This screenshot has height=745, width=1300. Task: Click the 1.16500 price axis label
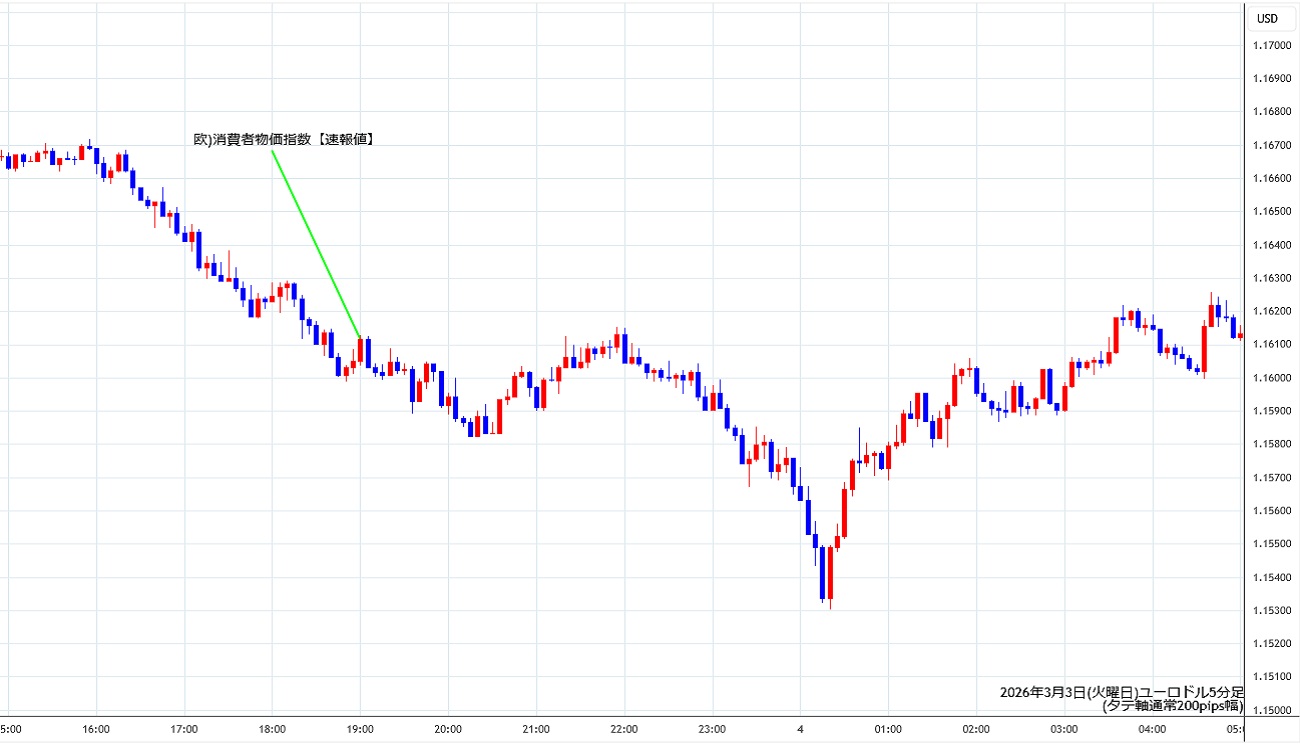click(x=1273, y=212)
